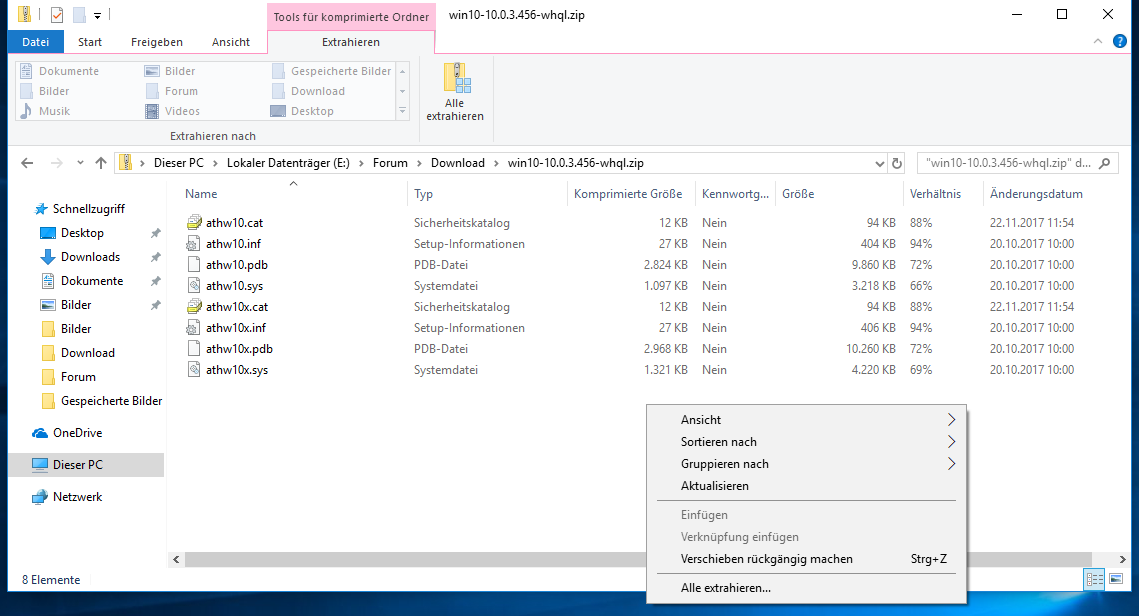Image resolution: width=1139 pixels, height=616 pixels.
Task: Expand the address bar history dropdown
Action: 880,164
